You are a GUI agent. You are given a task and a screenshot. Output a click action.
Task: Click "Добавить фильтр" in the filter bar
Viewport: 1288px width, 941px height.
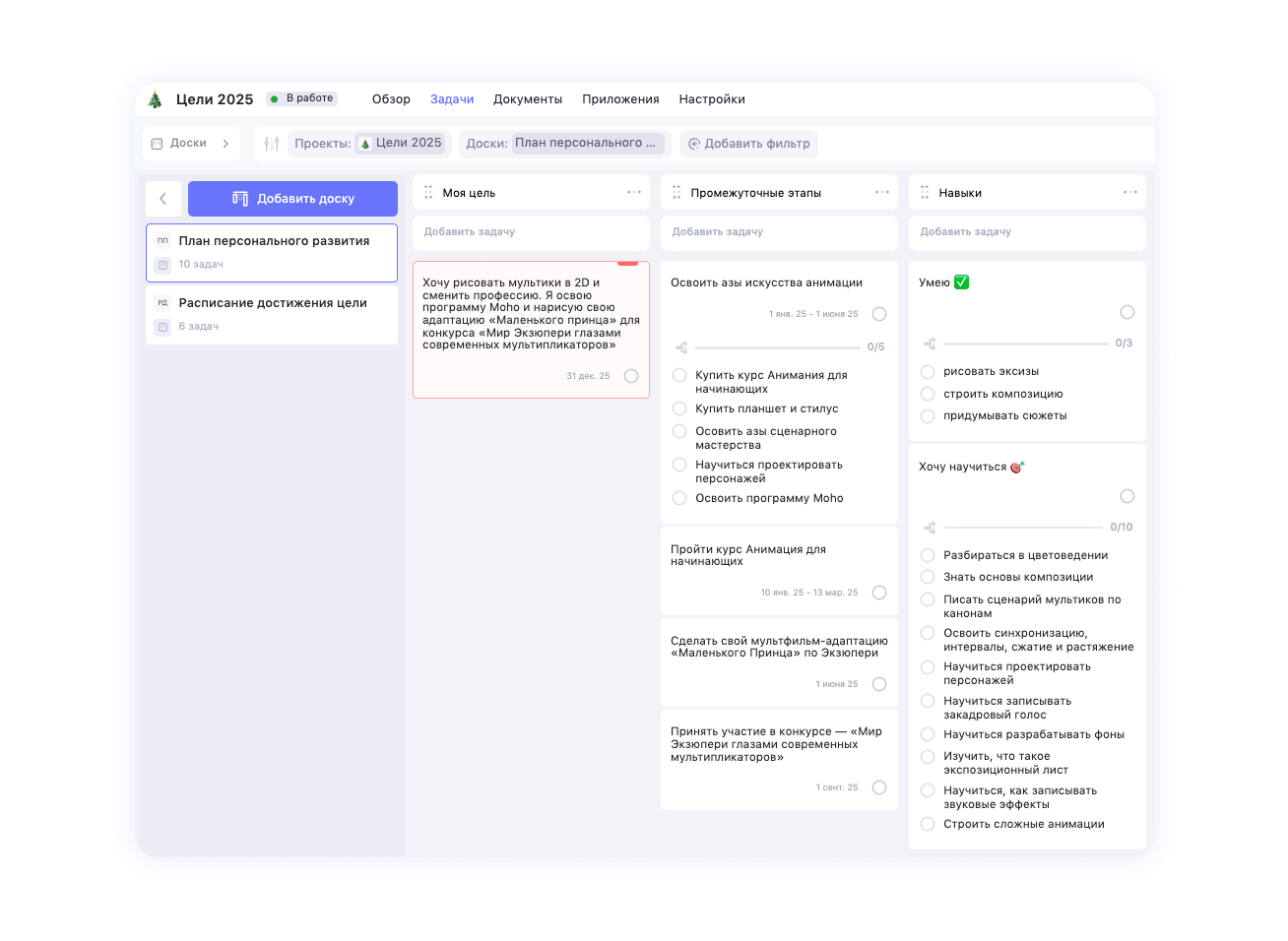click(x=748, y=144)
